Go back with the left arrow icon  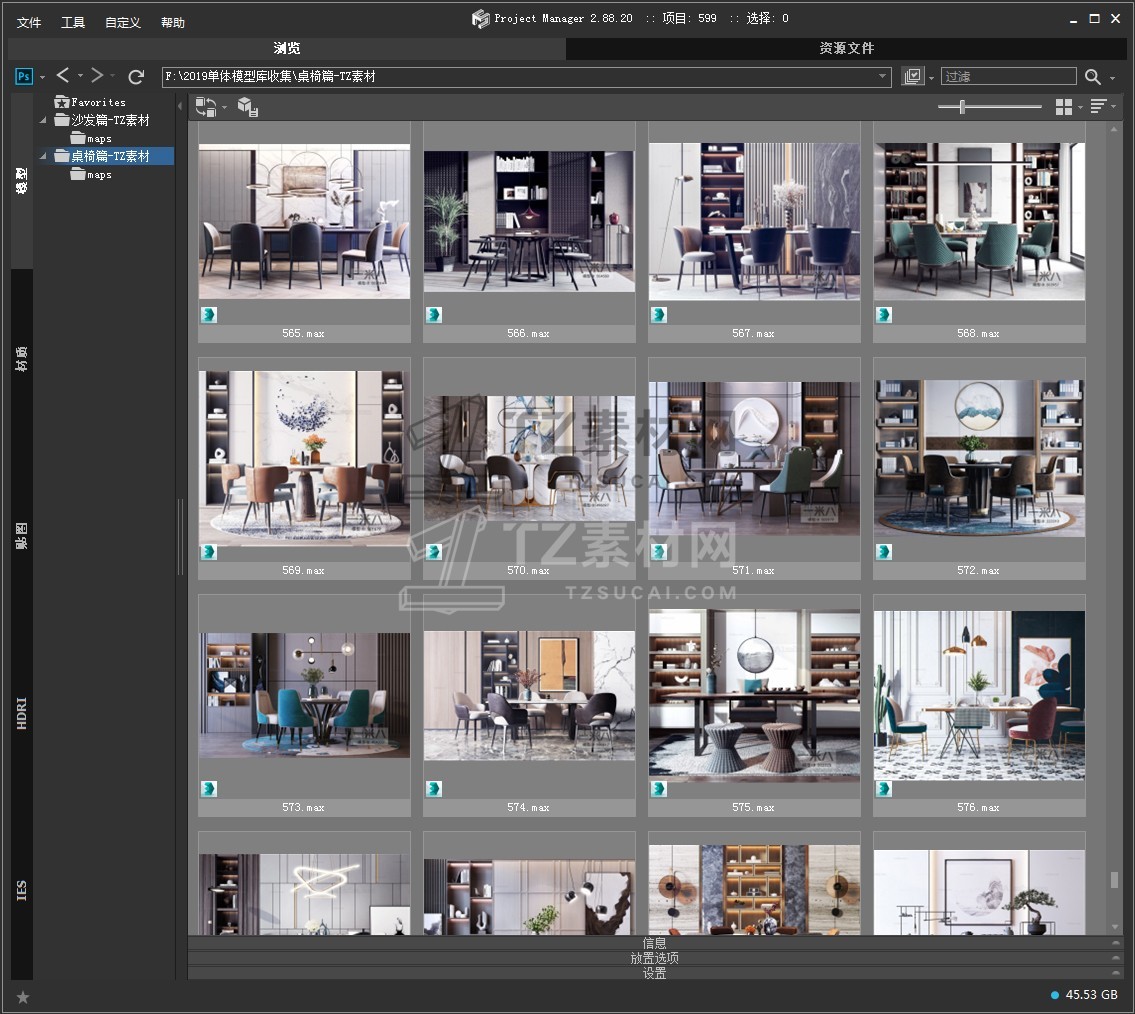(63, 76)
